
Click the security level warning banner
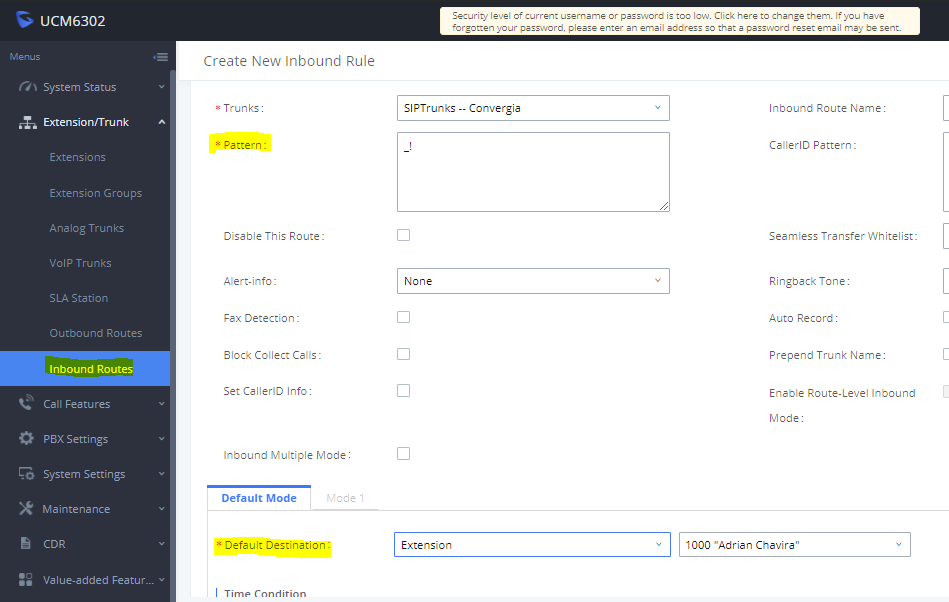coord(680,21)
